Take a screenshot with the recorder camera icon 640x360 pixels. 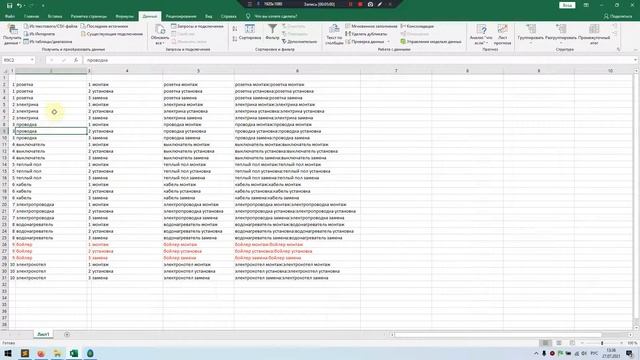(370, 4)
